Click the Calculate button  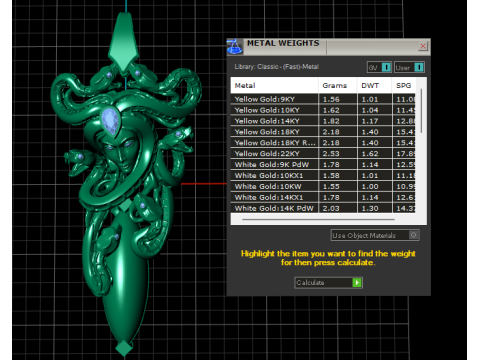[x=328, y=283]
